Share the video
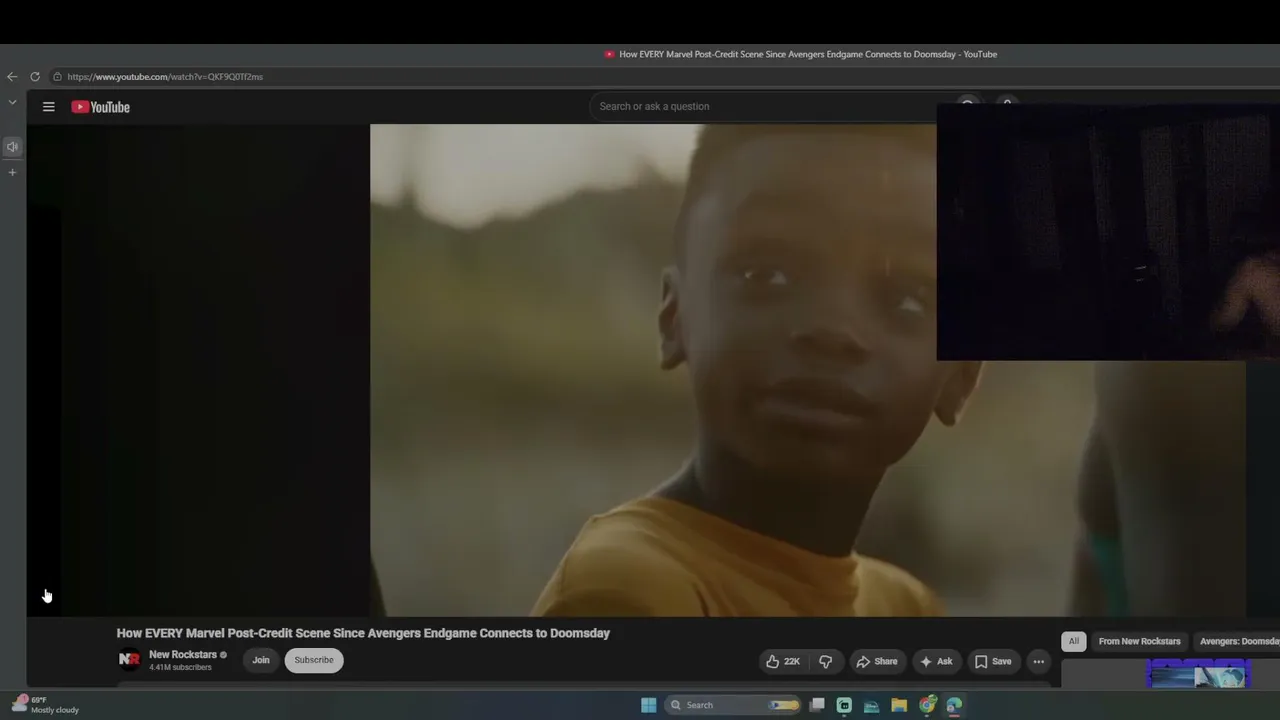Viewport: 1280px width, 720px height. pyautogui.click(x=877, y=661)
